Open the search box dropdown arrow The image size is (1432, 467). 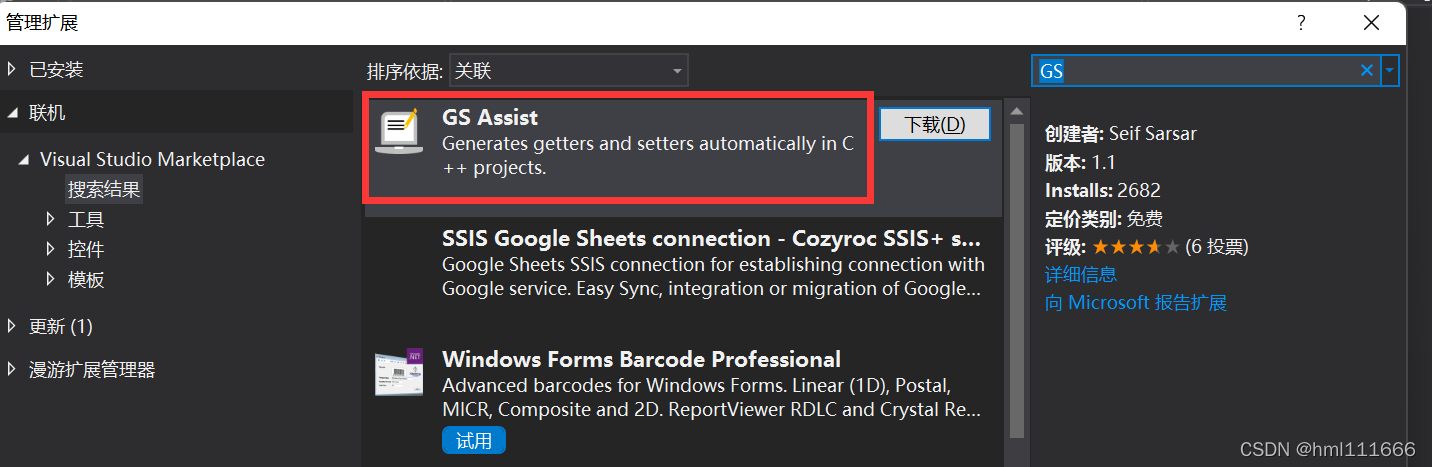coord(1390,70)
